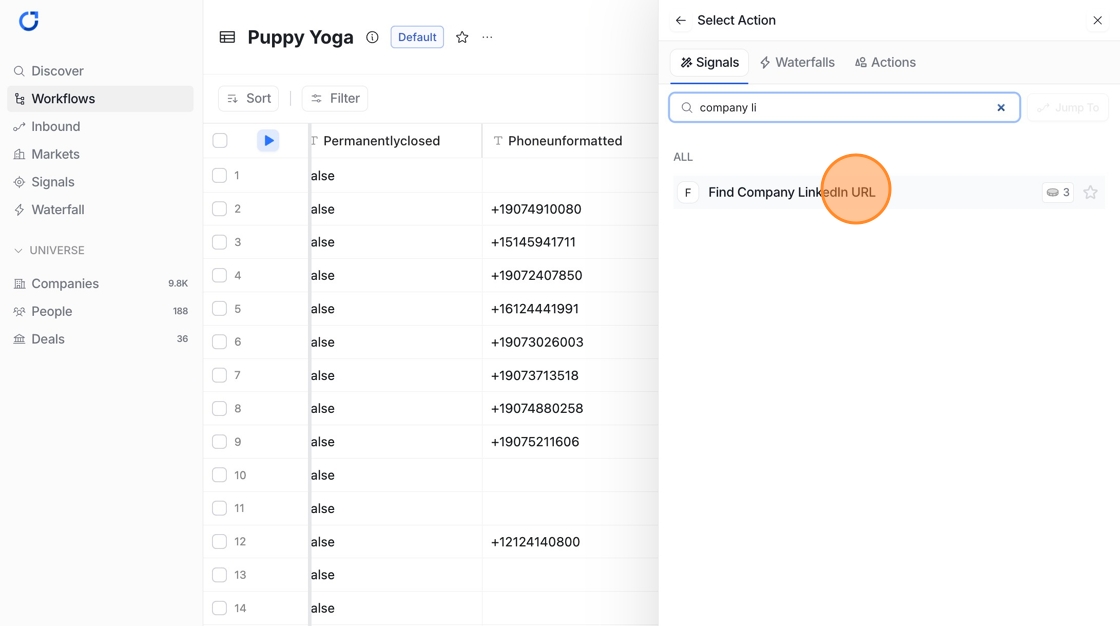Open the Sort options
Viewport: 1120px width, 626px height.
[x=249, y=99]
